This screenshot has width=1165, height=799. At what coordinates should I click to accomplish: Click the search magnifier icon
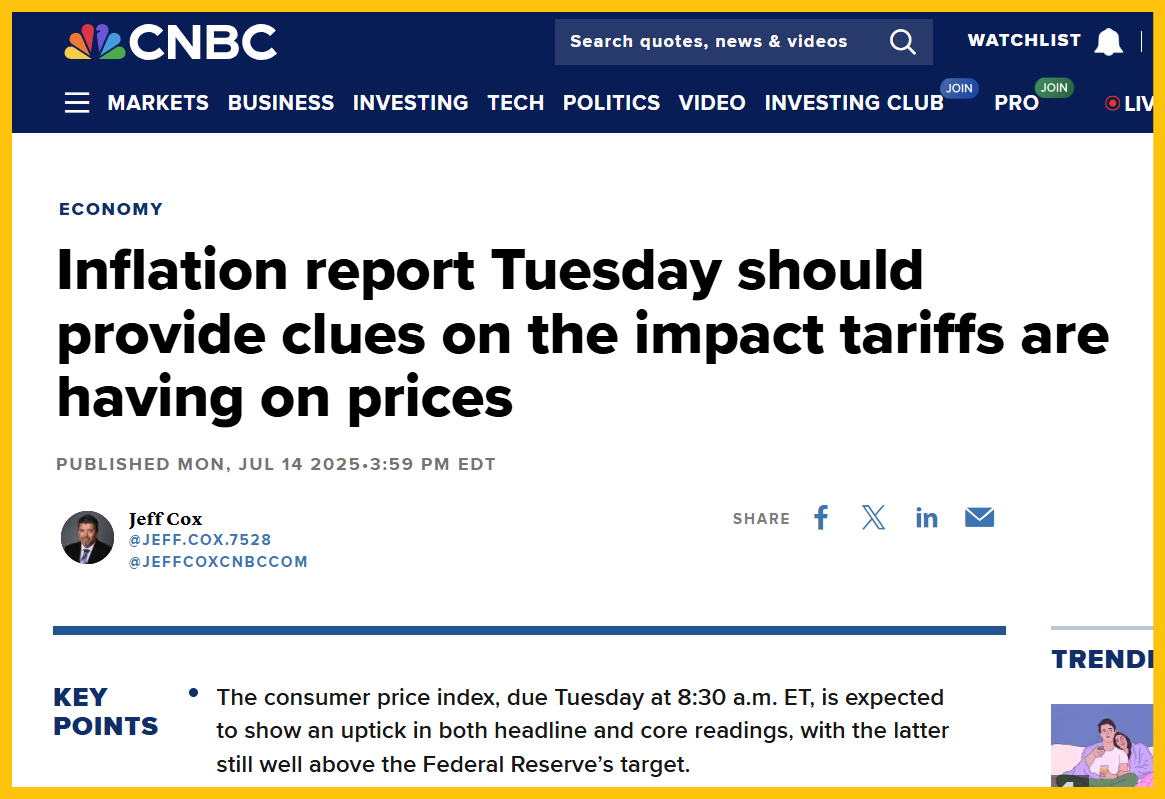tap(902, 42)
